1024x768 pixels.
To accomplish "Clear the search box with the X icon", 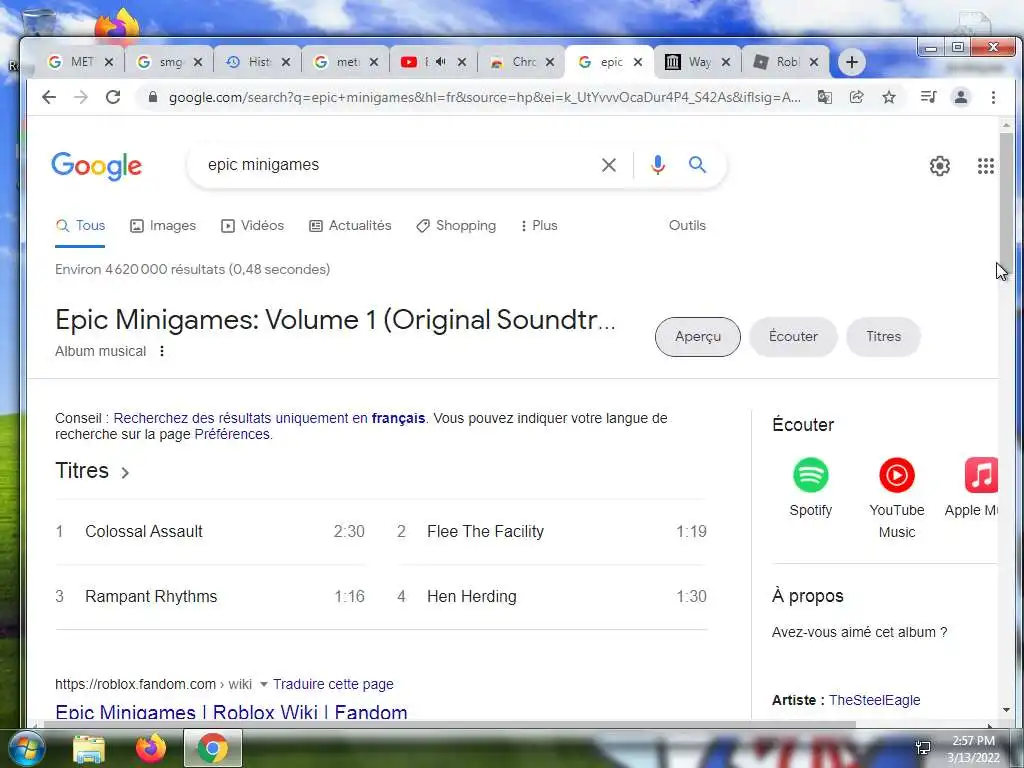I will [x=609, y=165].
